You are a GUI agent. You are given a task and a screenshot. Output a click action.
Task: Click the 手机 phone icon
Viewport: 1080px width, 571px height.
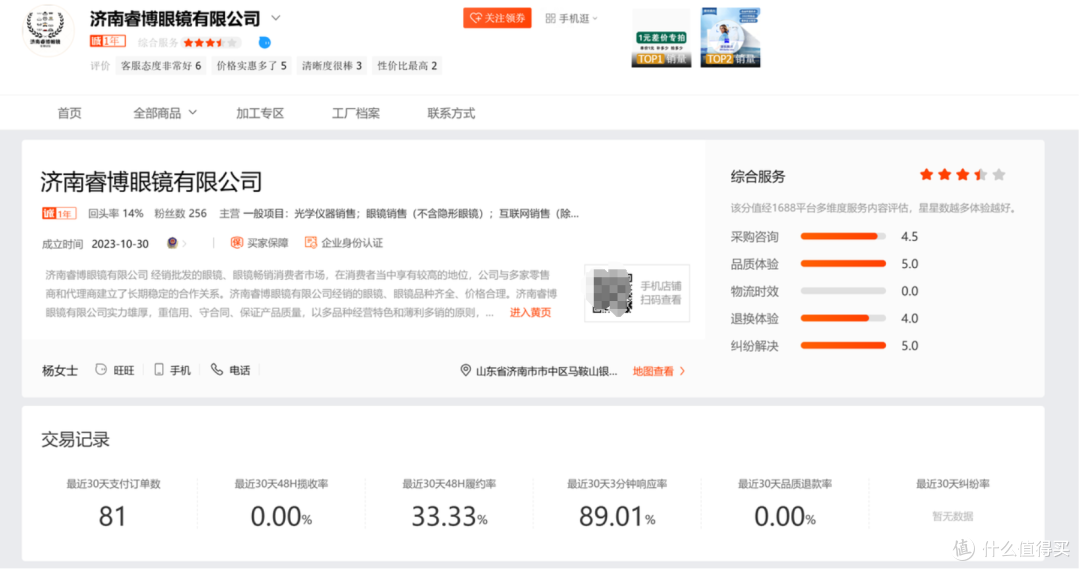pyautogui.click(x=159, y=370)
